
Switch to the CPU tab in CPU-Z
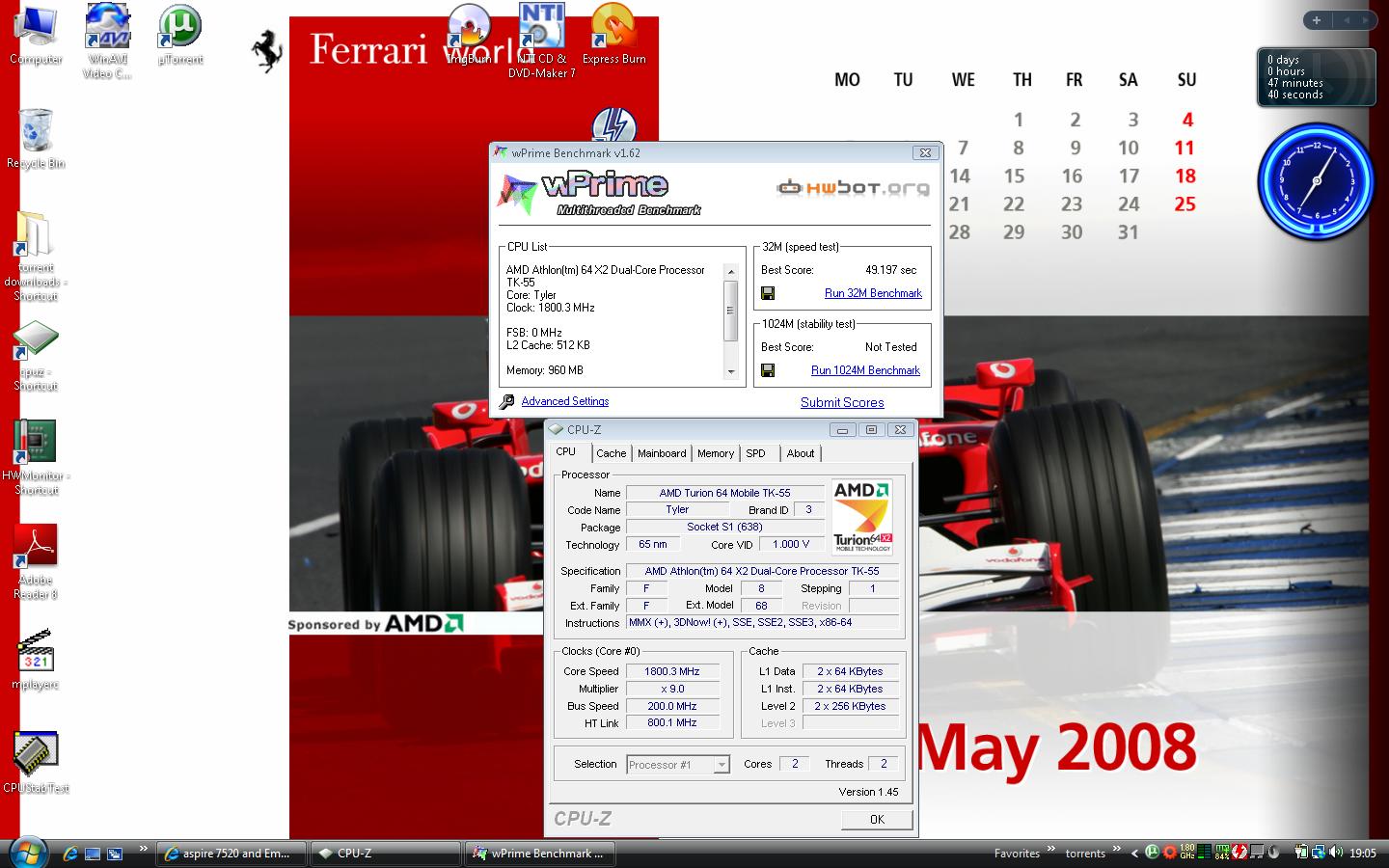(x=566, y=451)
